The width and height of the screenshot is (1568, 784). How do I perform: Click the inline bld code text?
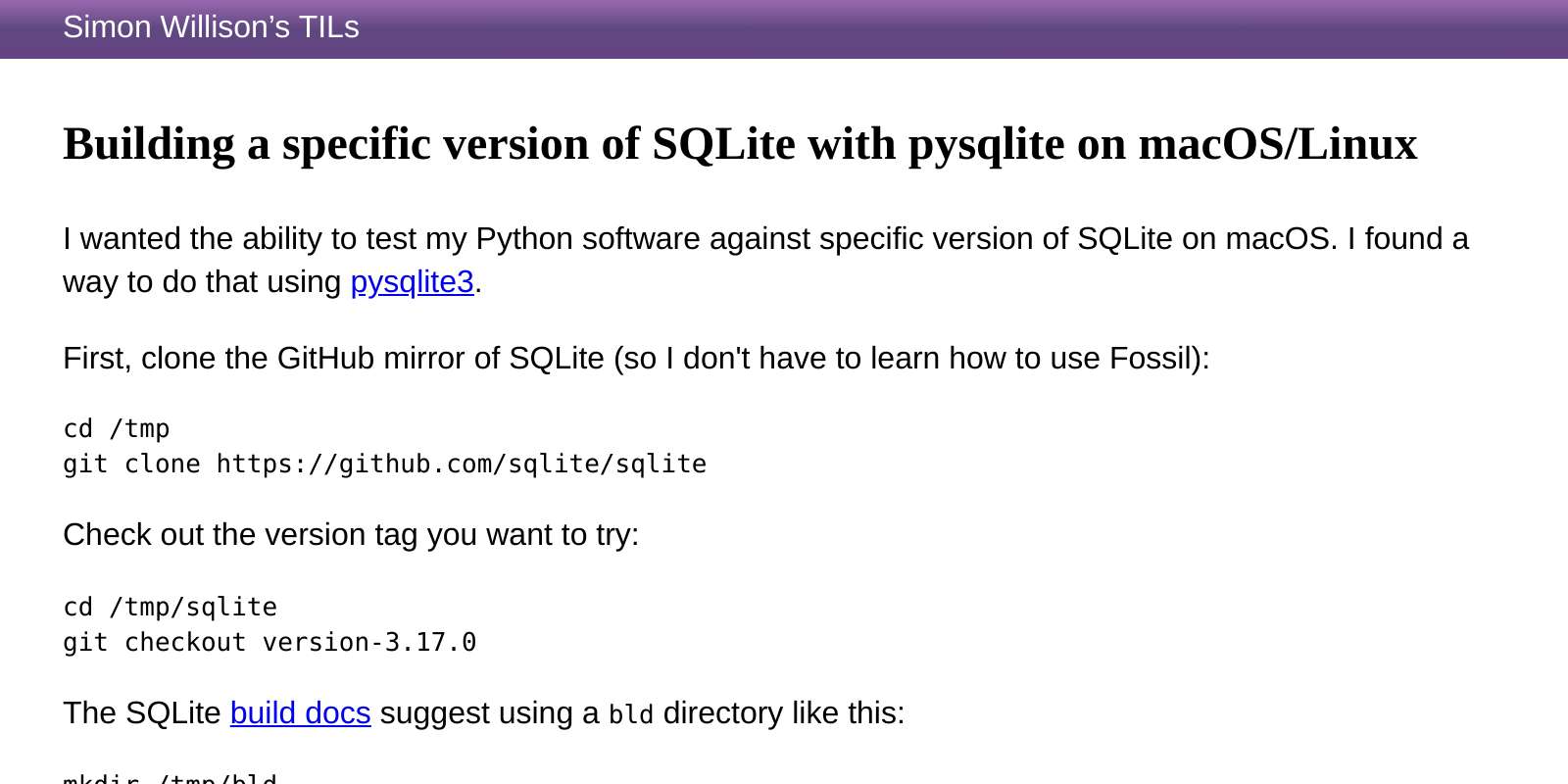[630, 713]
